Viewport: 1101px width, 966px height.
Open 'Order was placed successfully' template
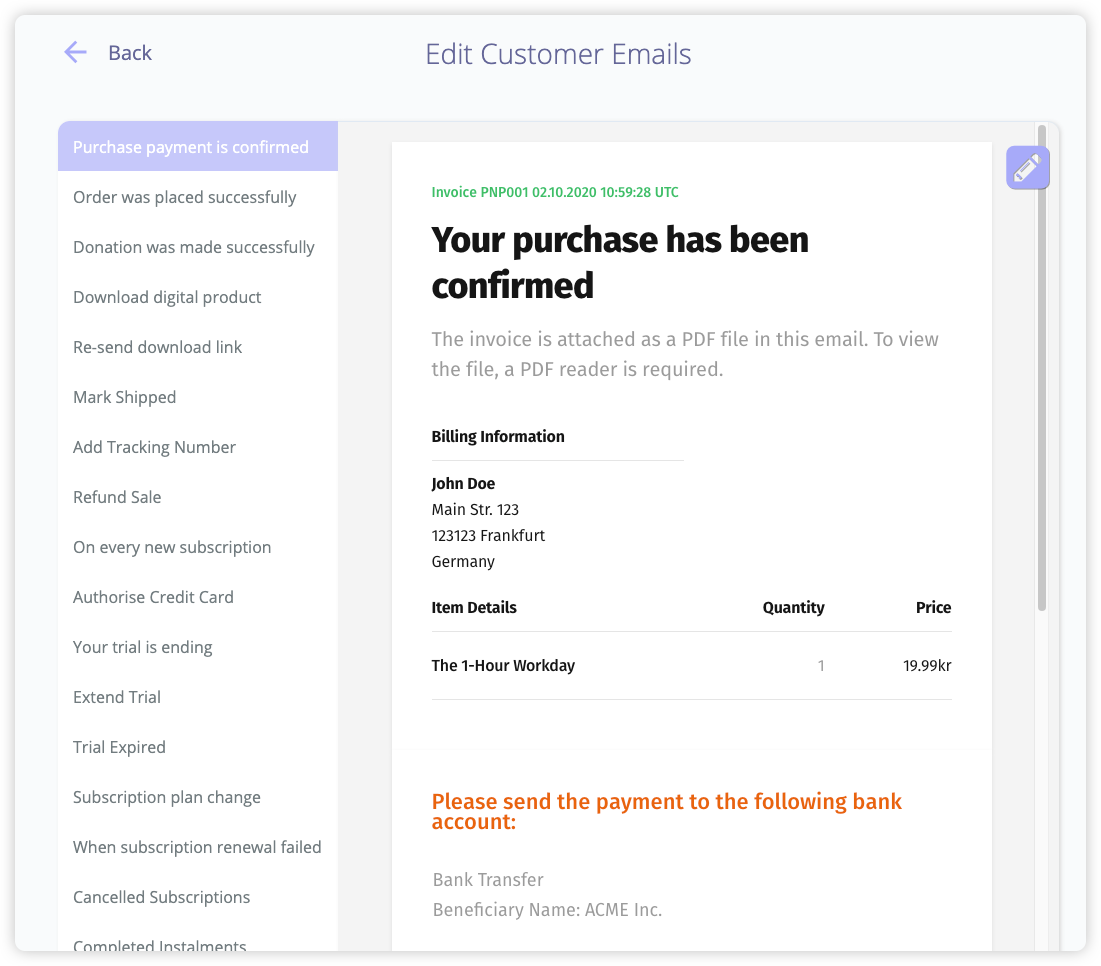click(x=185, y=197)
